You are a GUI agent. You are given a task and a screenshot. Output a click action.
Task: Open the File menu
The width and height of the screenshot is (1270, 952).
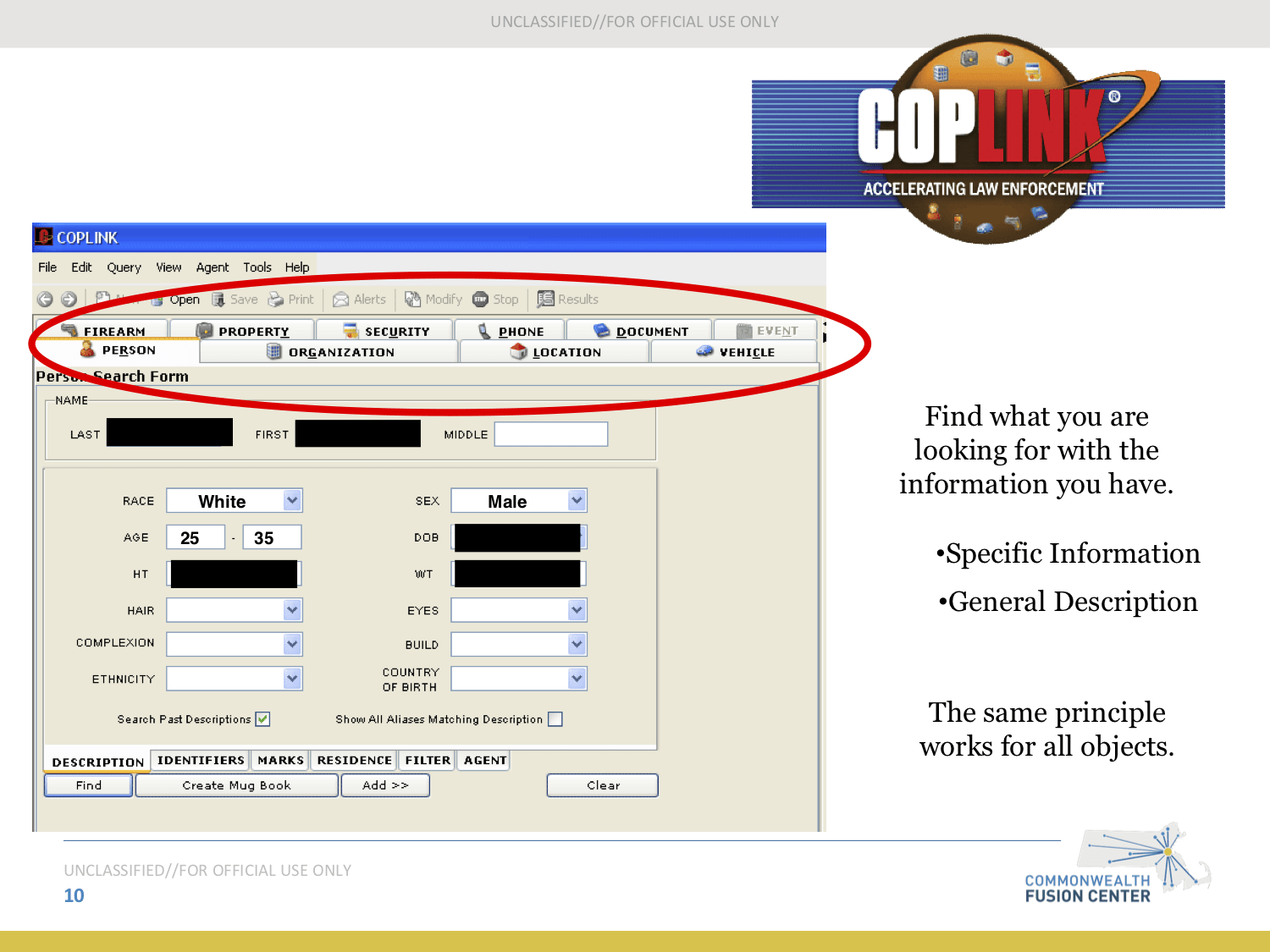point(47,267)
